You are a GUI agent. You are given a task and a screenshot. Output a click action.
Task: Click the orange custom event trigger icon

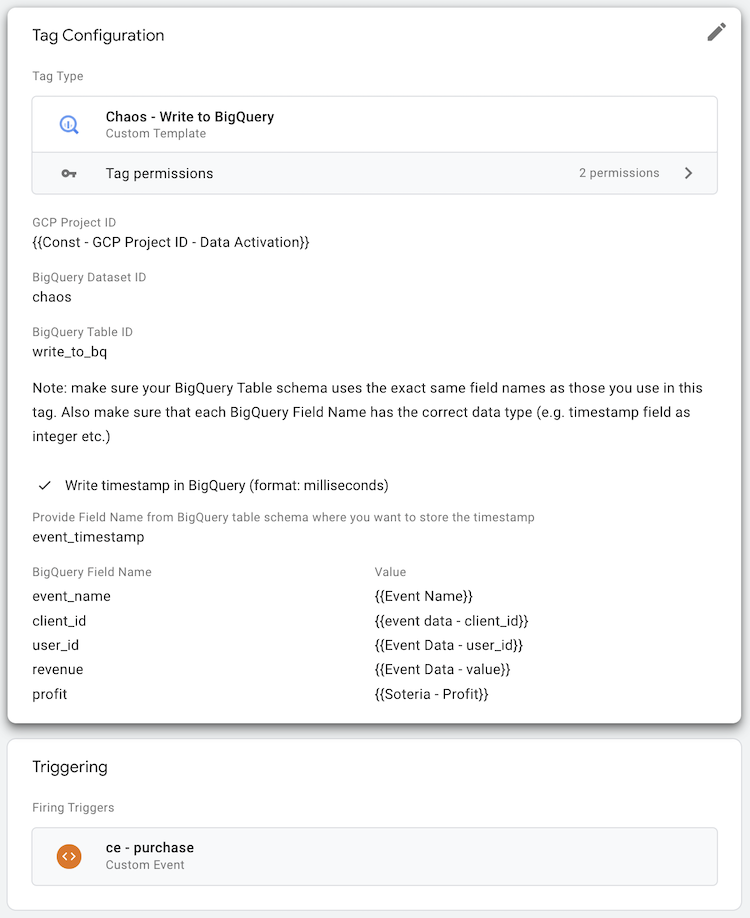pyautogui.click(x=69, y=856)
